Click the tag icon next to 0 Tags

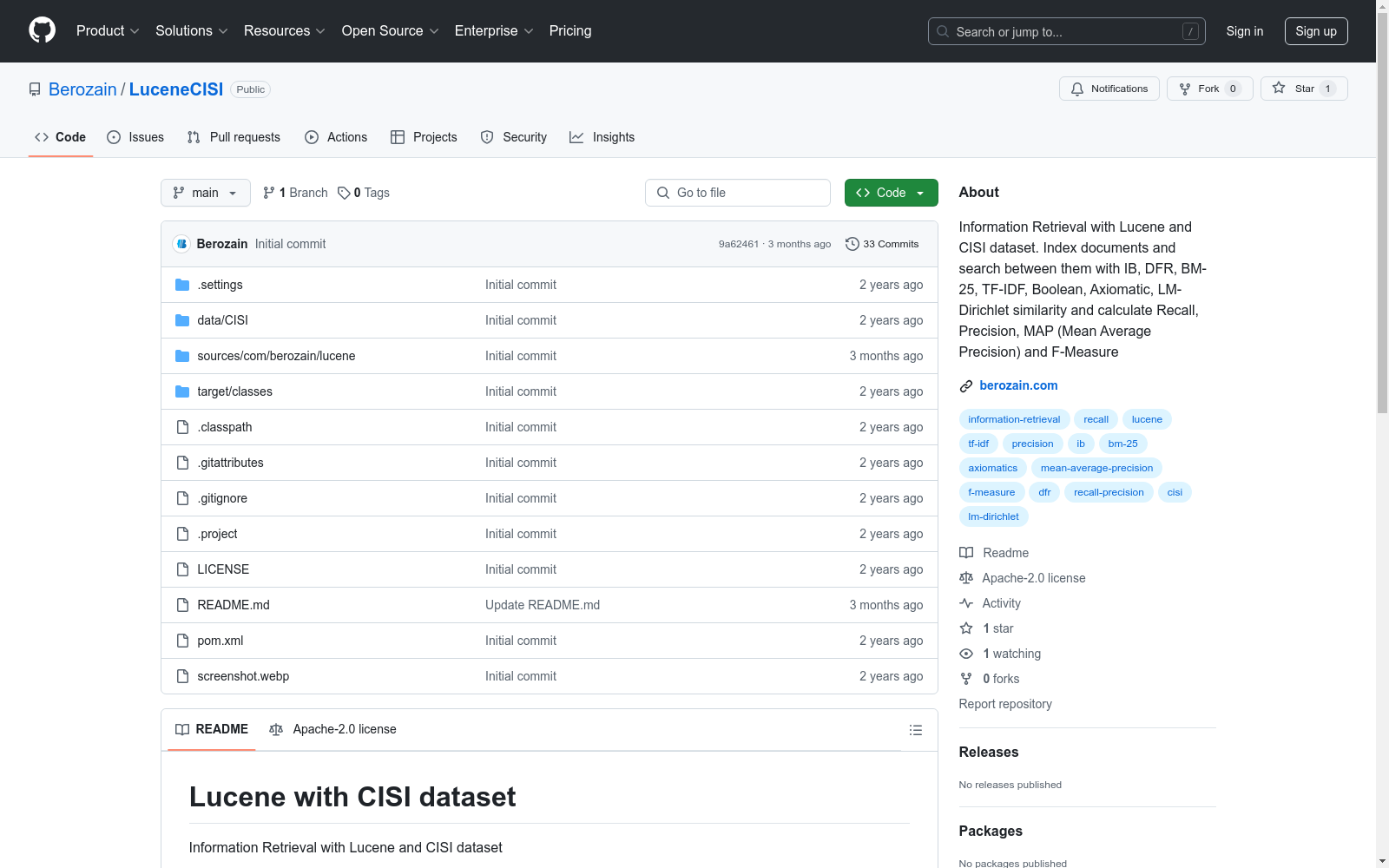point(344,193)
